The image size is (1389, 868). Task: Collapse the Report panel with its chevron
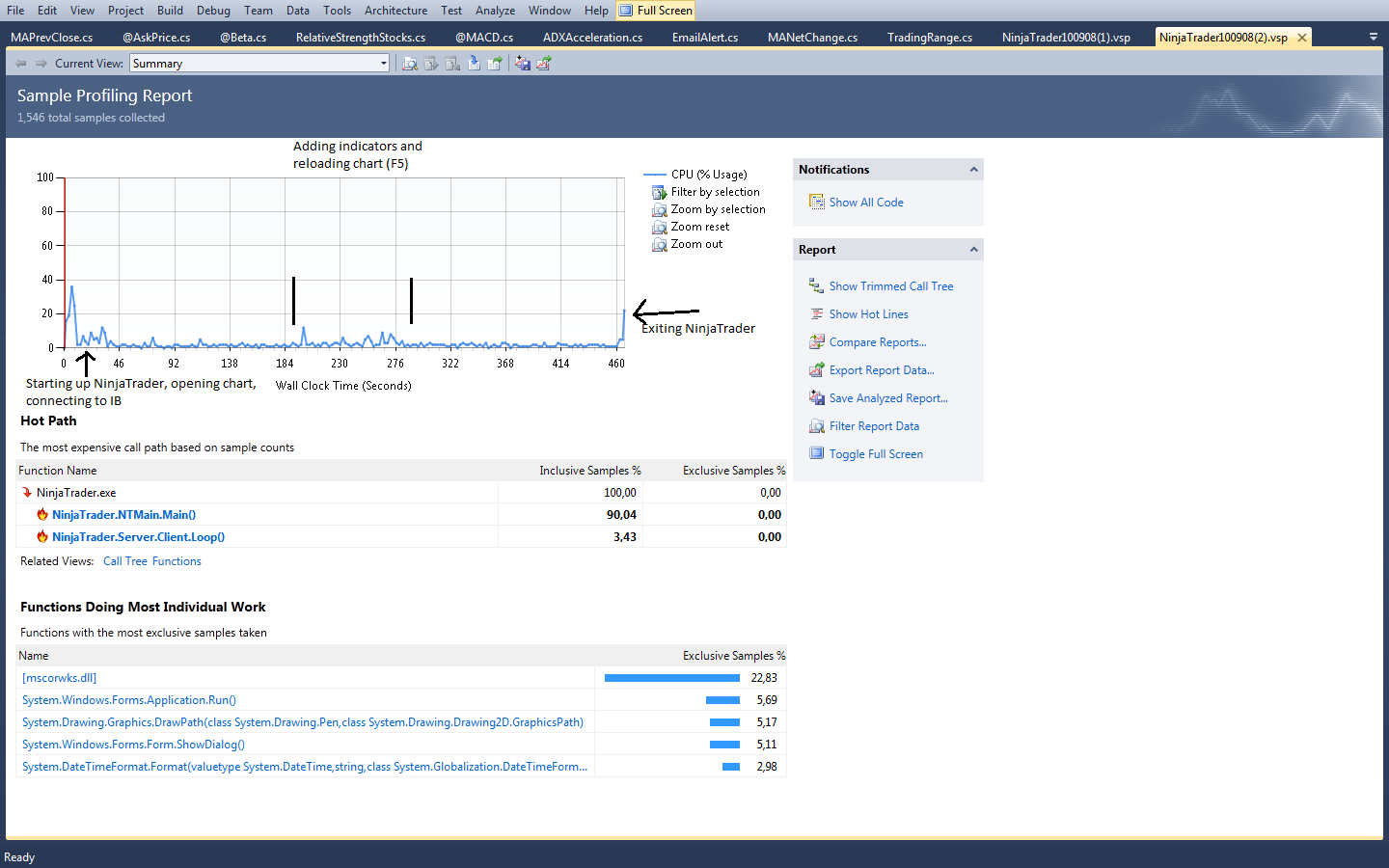pyautogui.click(x=974, y=250)
